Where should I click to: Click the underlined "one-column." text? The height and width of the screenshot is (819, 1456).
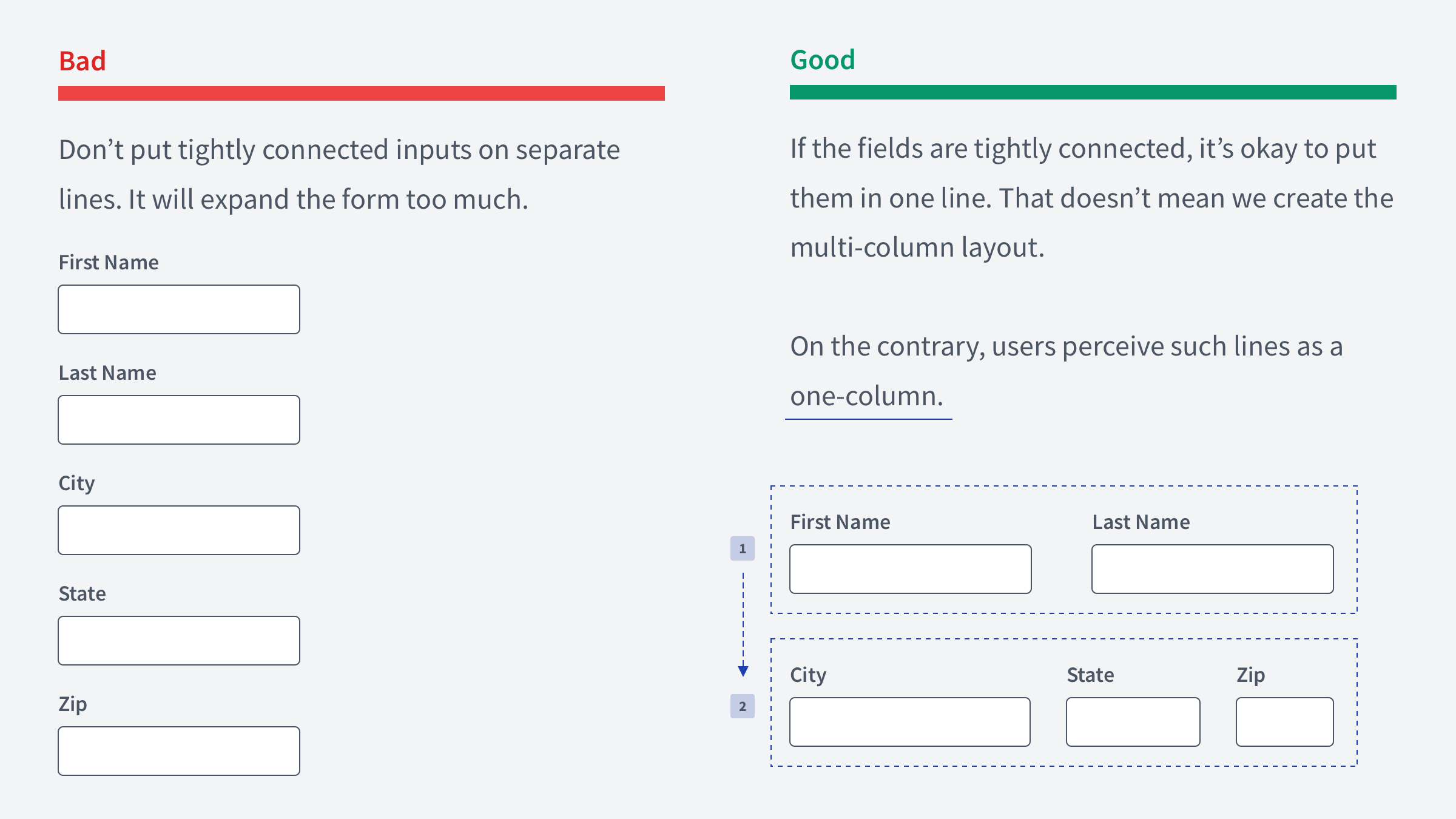866,396
